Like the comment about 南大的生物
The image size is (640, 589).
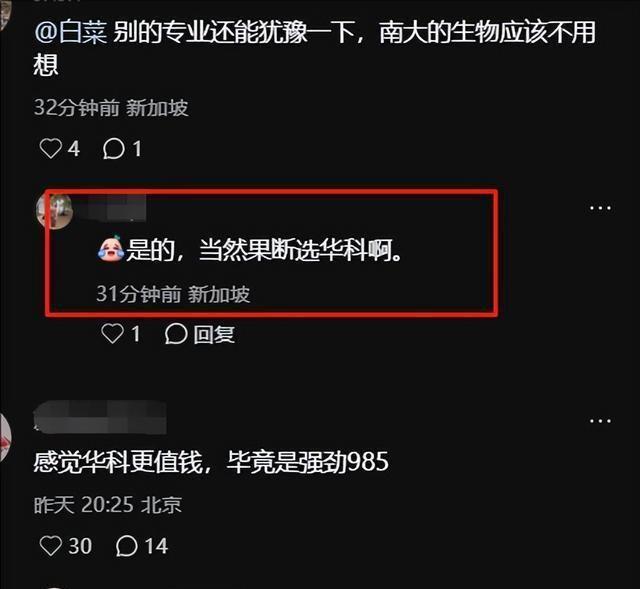tap(51, 149)
